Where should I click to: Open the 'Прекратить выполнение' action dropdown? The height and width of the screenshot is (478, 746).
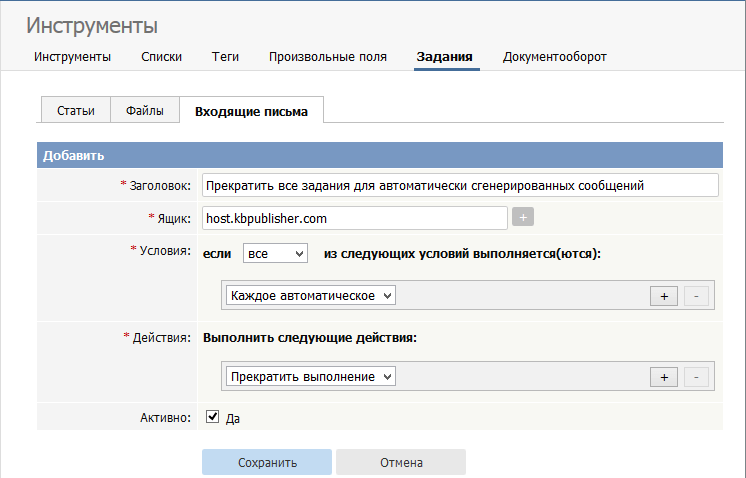(x=311, y=377)
